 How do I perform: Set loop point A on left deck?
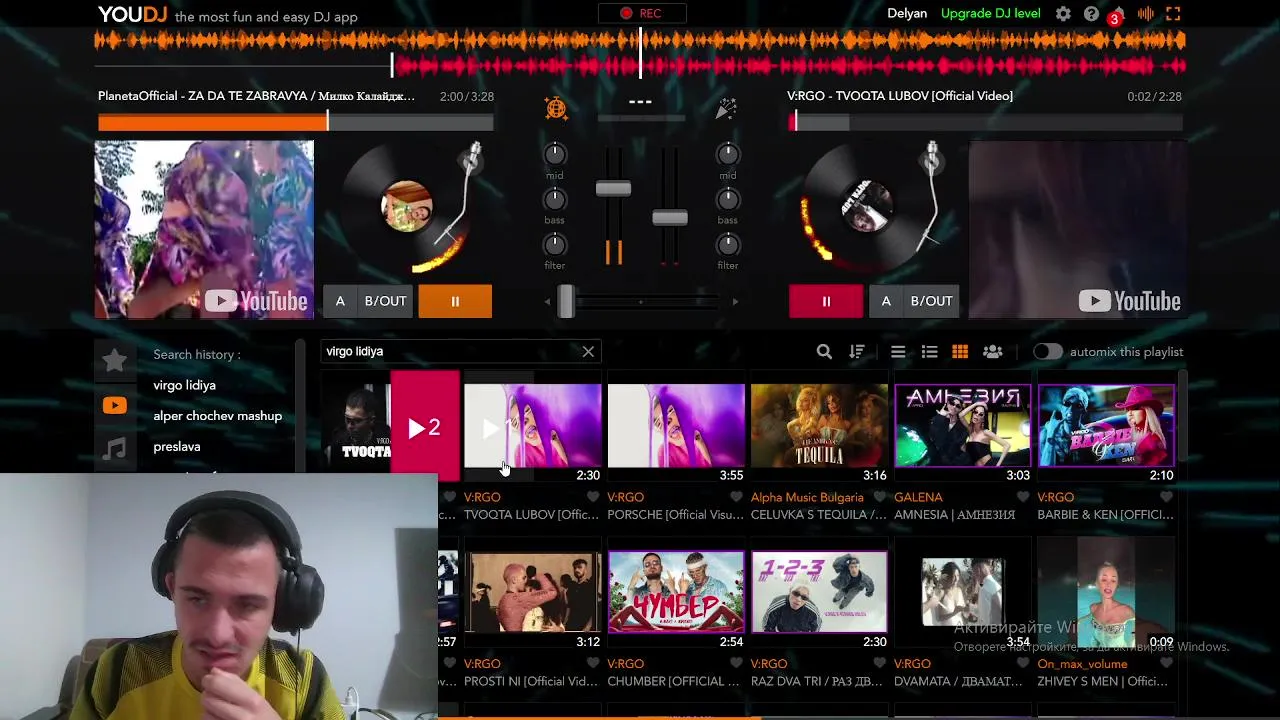(x=340, y=301)
